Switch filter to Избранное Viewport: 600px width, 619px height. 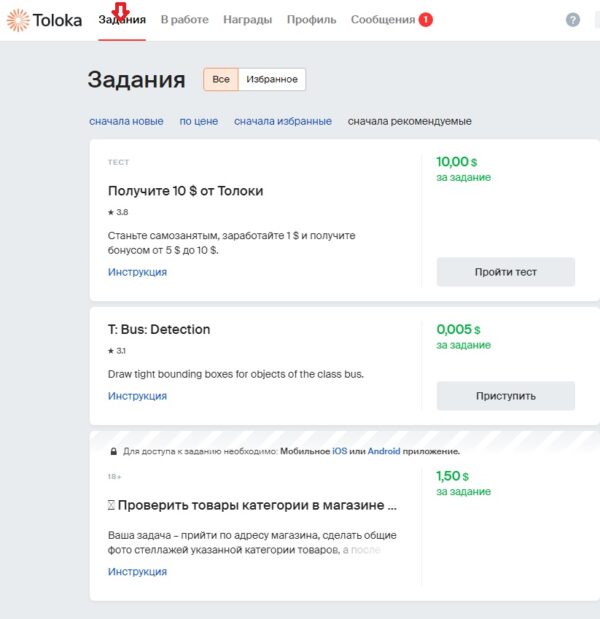click(272, 80)
